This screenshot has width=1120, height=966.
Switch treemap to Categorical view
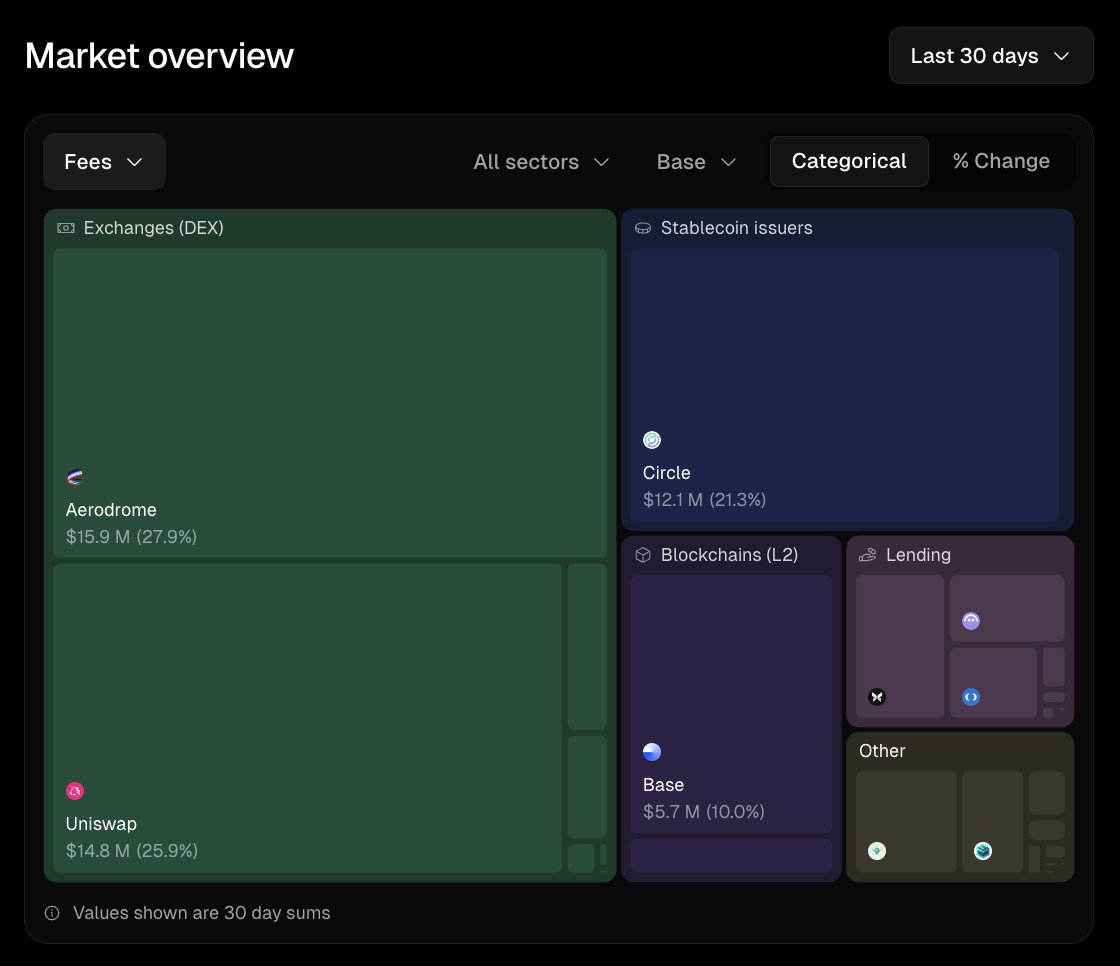click(849, 161)
